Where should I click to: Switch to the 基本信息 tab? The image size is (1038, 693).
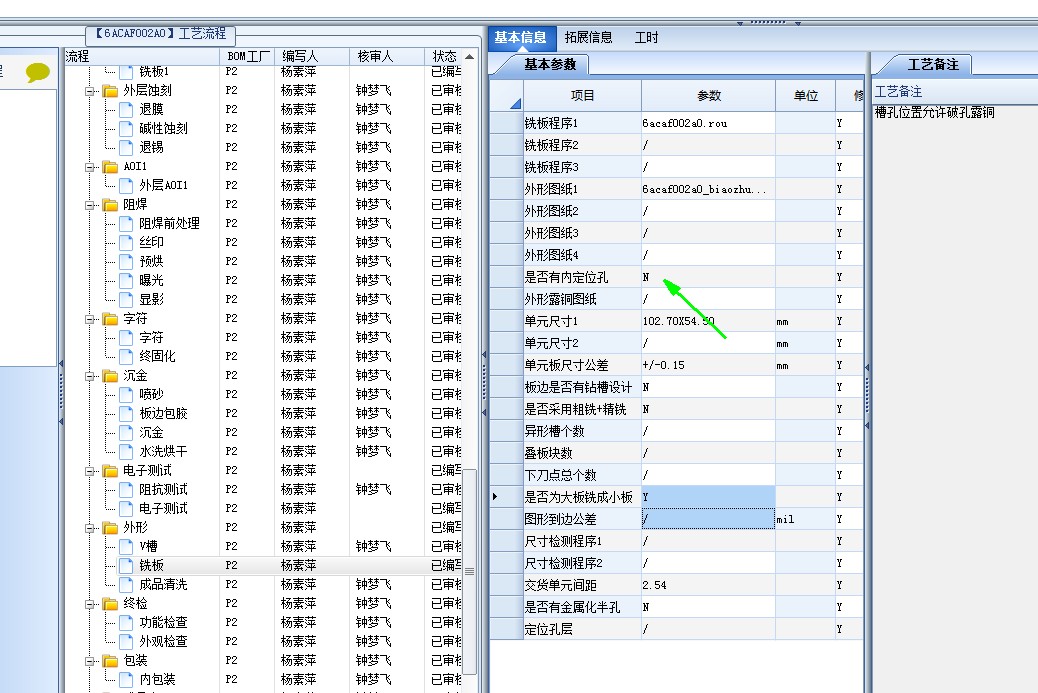(520, 38)
